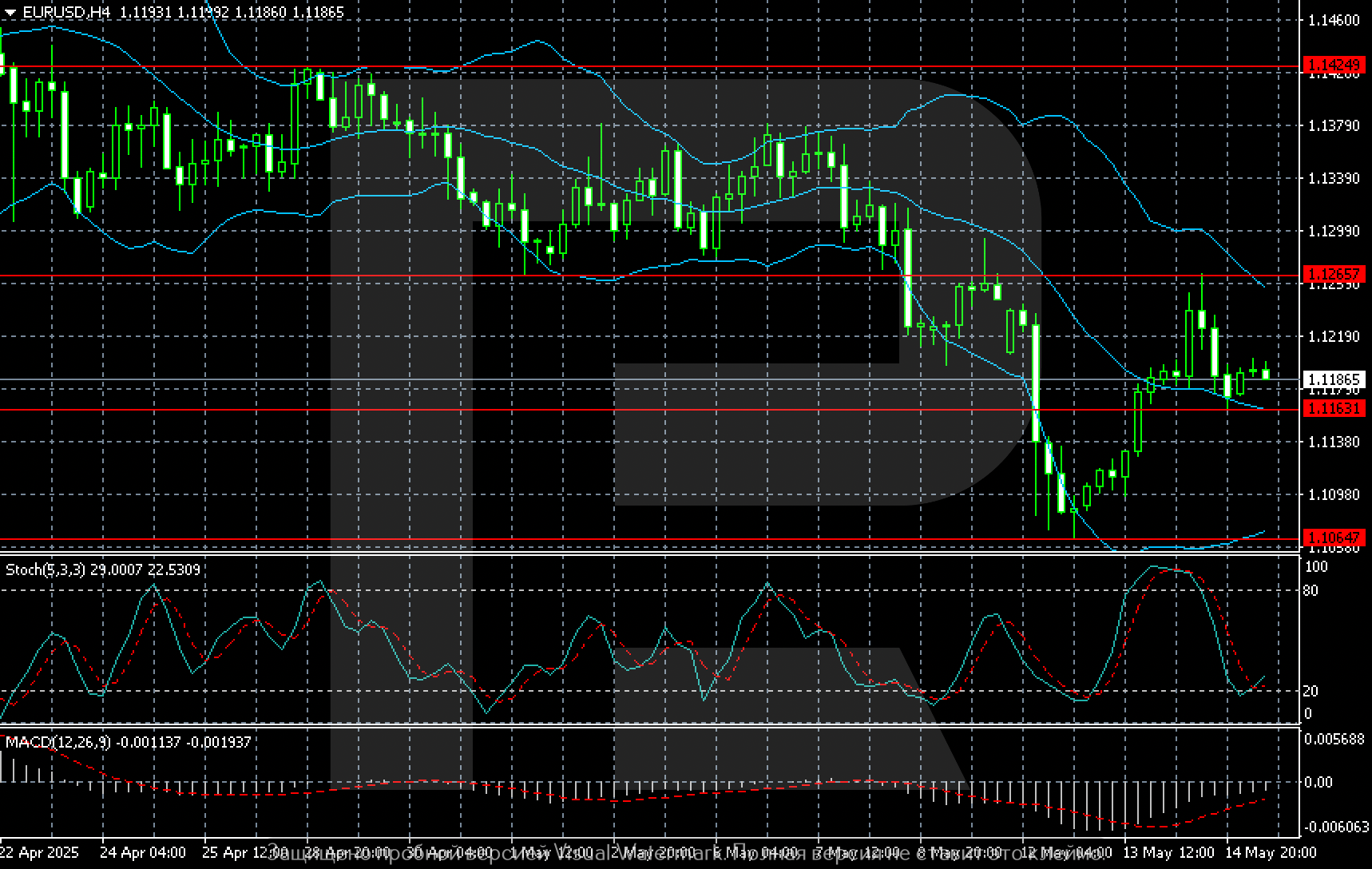Click the current price tag 1.11865
Image resolution: width=1372 pixels, height=869 pixels.
(x=1333, y=379)
